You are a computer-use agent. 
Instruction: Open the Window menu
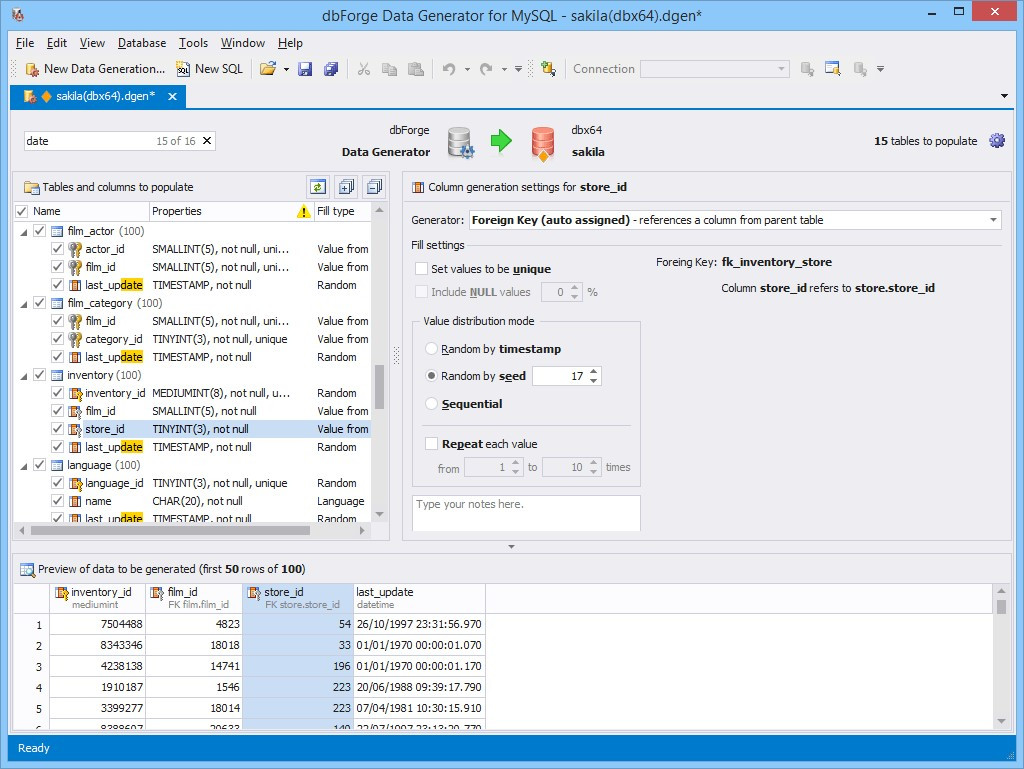(242, 43)
